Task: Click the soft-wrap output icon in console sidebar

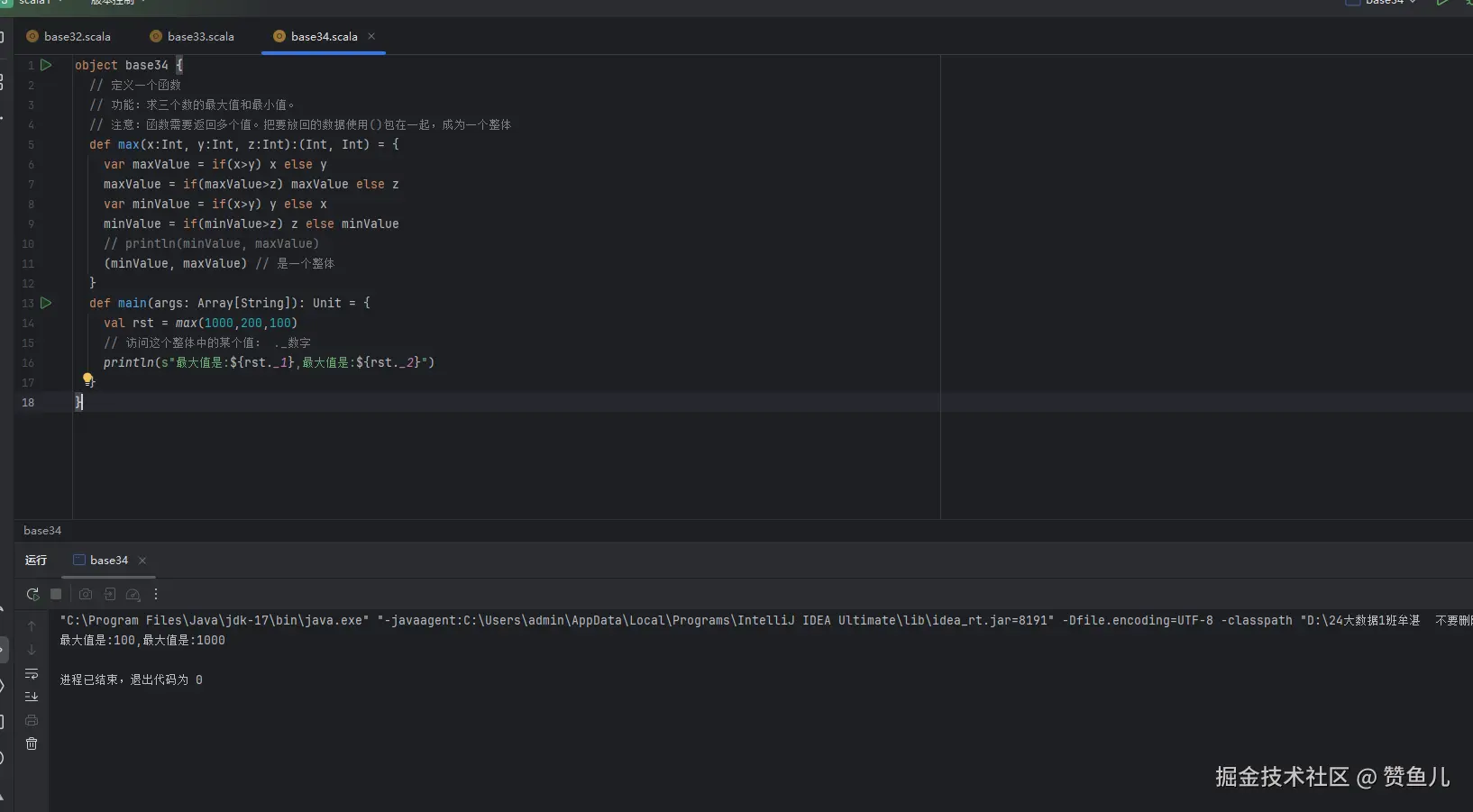Action: pos(32,674)
